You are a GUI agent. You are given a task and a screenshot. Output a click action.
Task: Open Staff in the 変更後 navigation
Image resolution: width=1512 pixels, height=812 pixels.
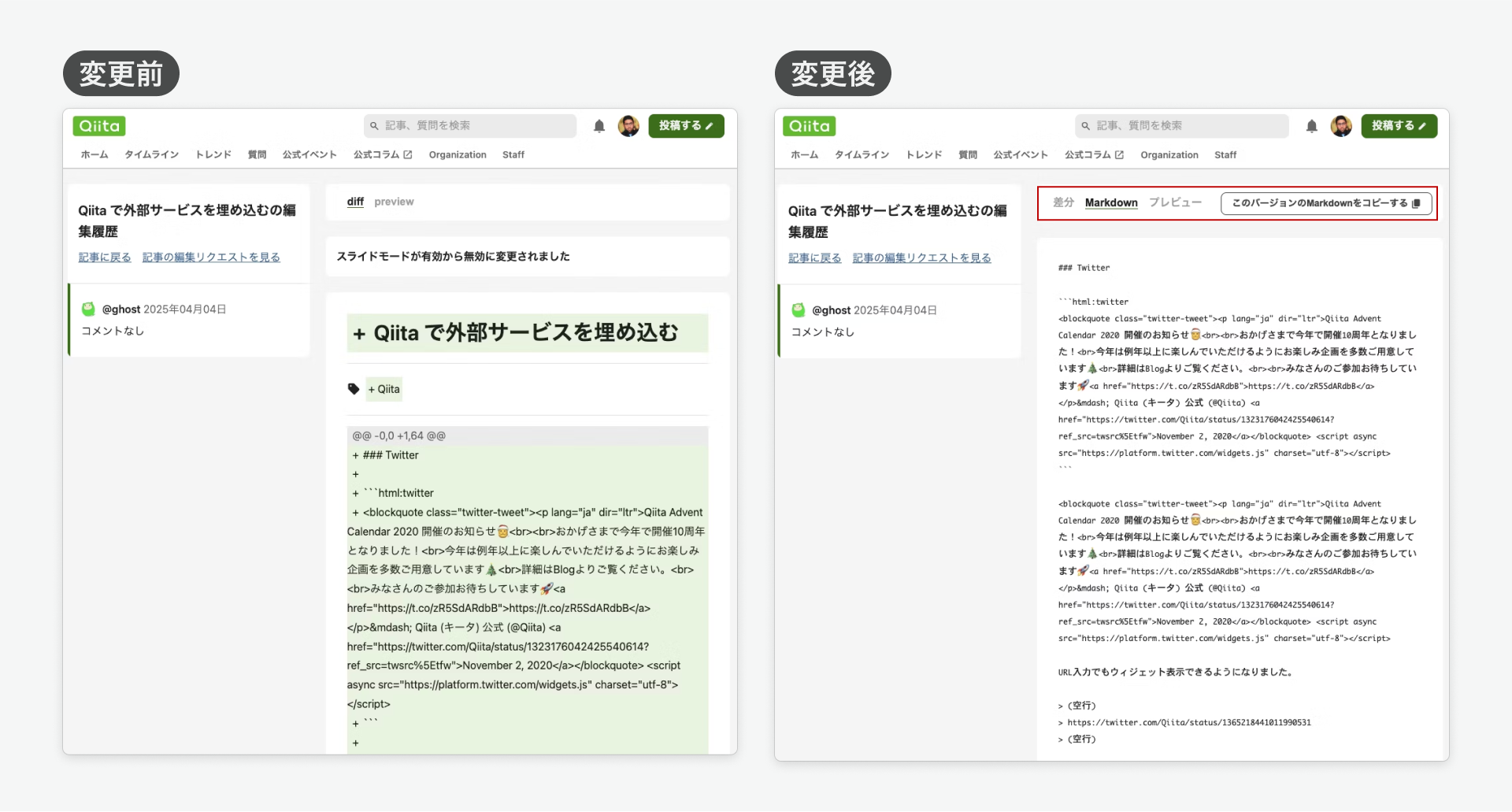[1225, 155]
